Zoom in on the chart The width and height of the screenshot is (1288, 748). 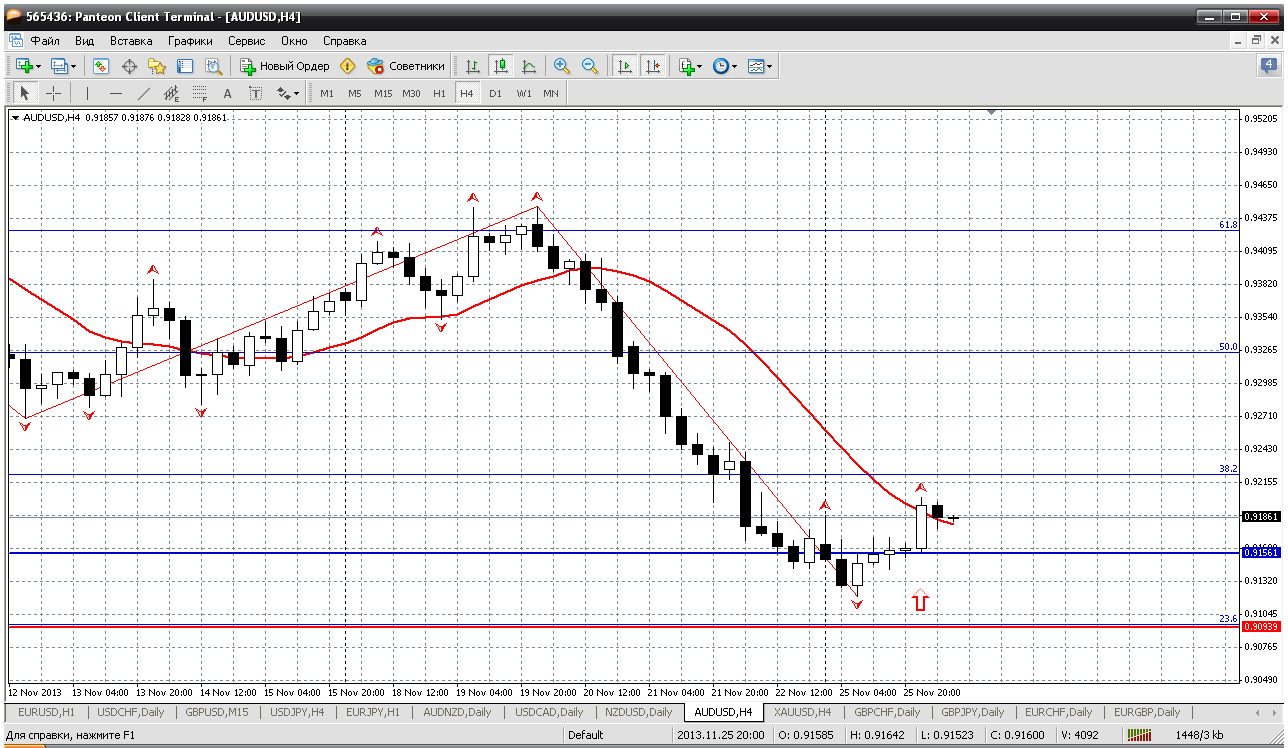pos(562,66)
